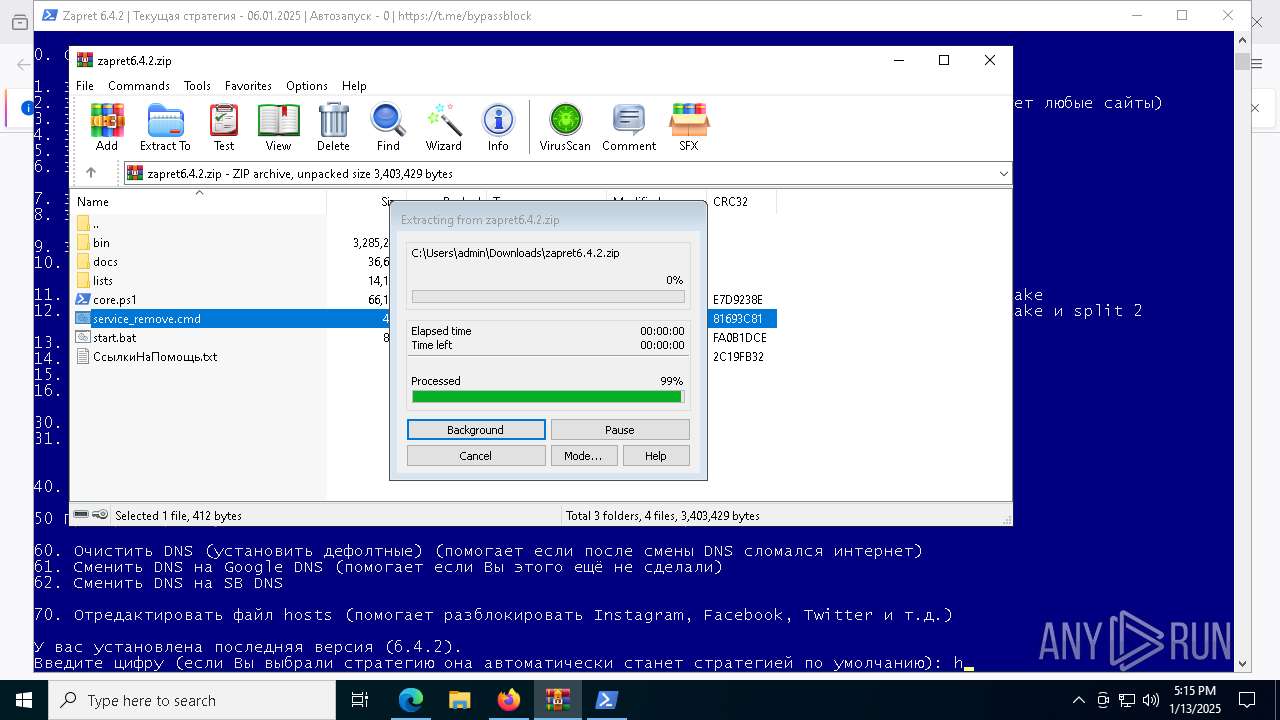Click the Test archive toolbar icon
This screenshot has width=1280, height=720.
[224, 127]
